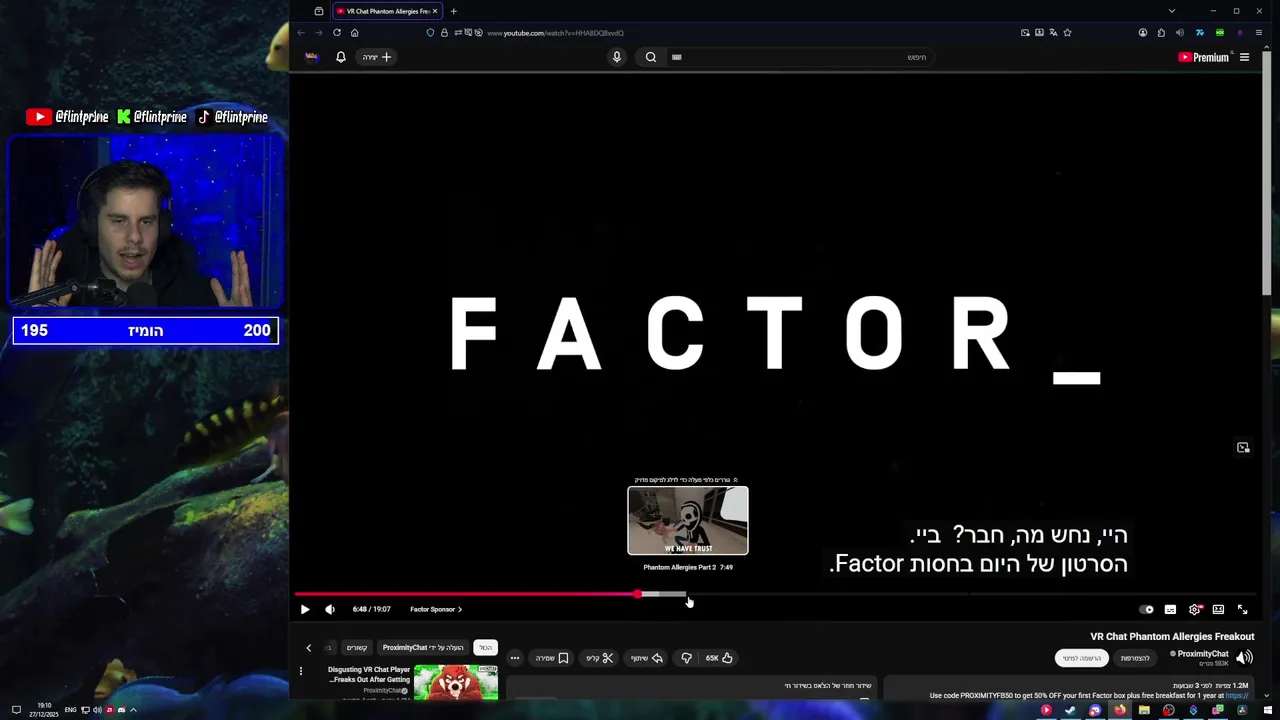1280x720 pixels.
Task: Play the YouTube video
Action: 305,609
